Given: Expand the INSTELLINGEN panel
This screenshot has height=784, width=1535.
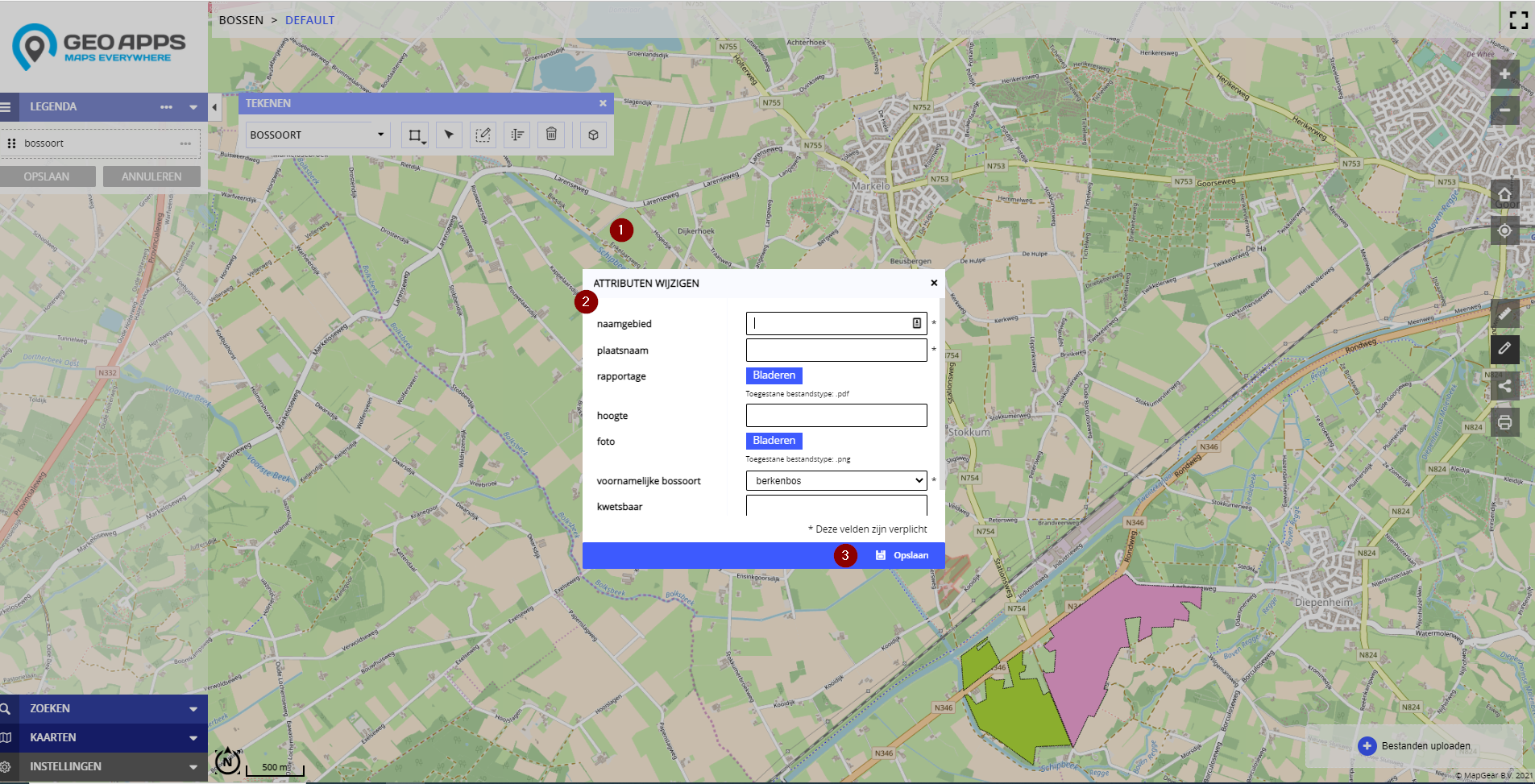Looking at the screenshot, I should (x=104, y=767).
